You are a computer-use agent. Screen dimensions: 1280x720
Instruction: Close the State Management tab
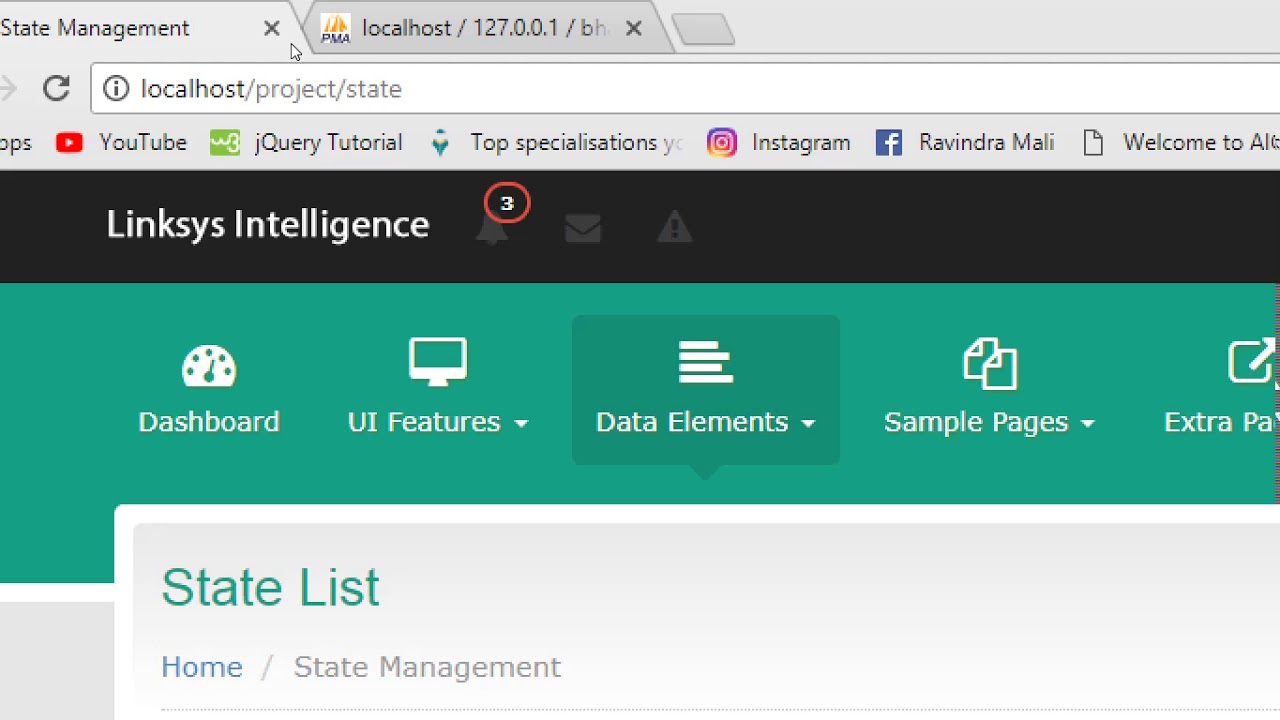coord(271,29)
